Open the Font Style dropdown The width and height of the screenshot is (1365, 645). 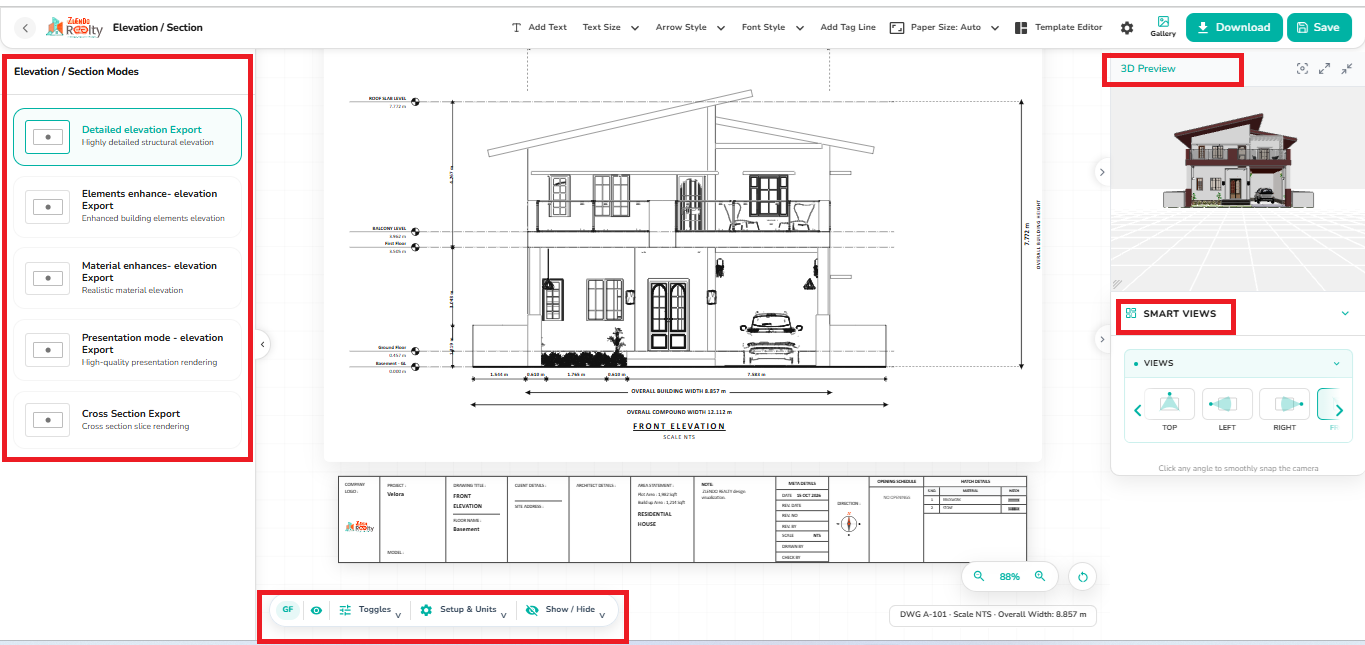(773, 28)
